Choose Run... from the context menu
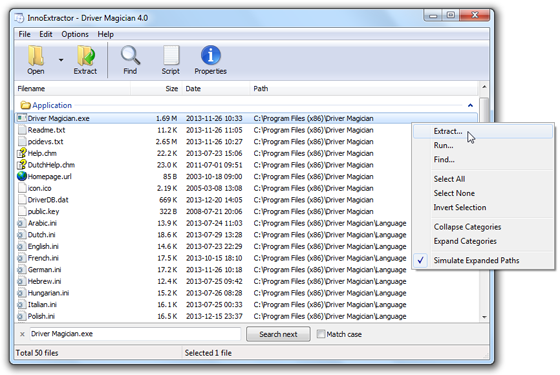Viewport: 560px width, 375px height. 483,145
